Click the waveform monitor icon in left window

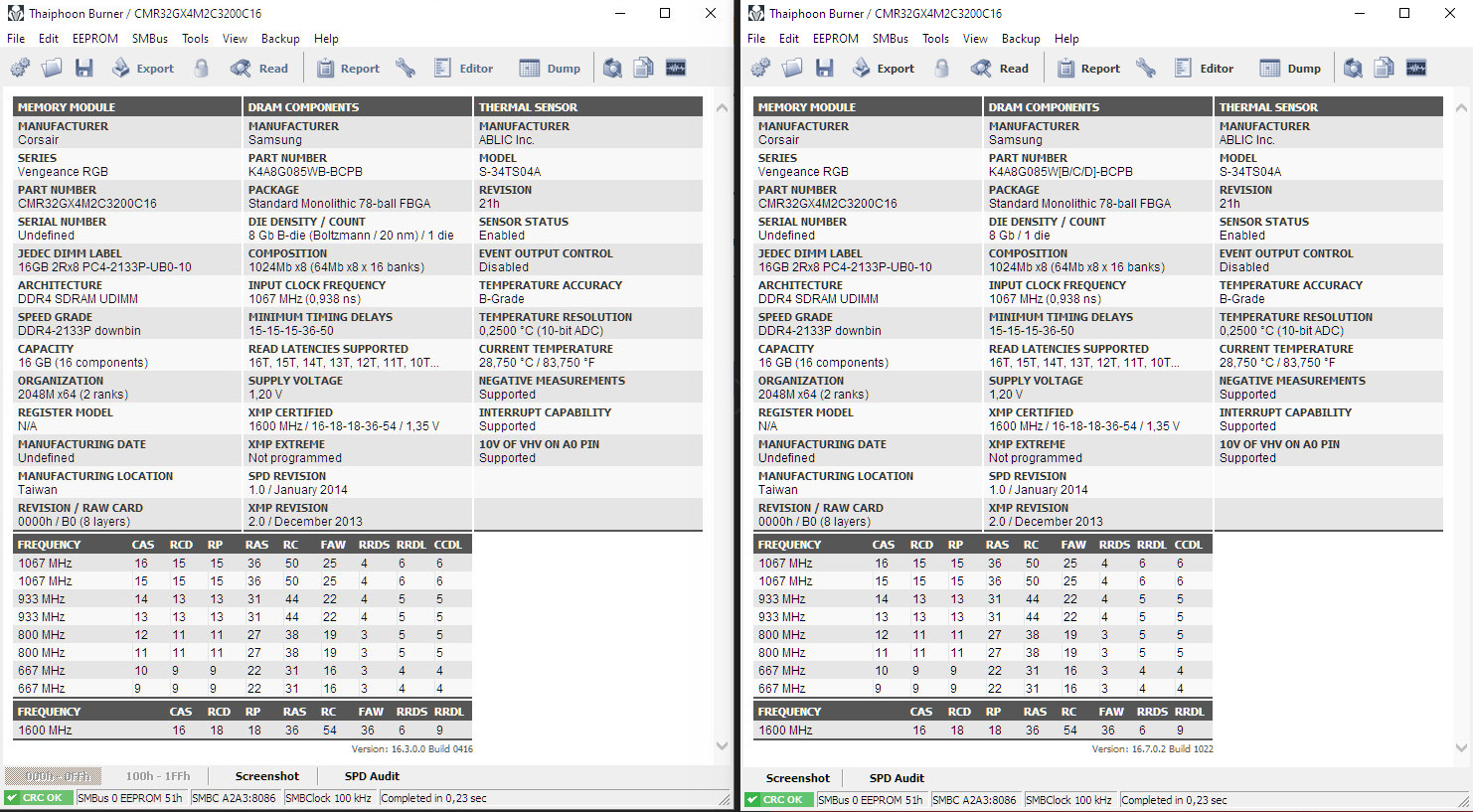point(676,69)
